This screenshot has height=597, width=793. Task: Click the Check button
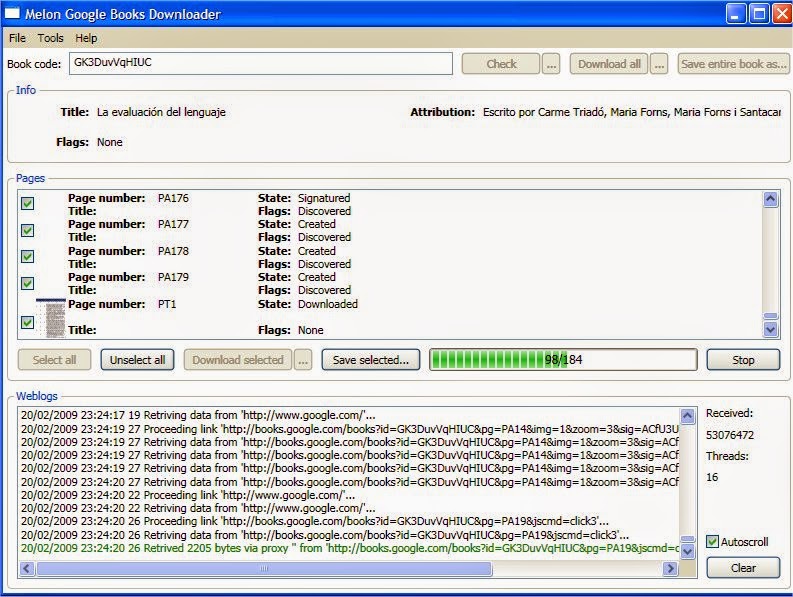[501, 64]
